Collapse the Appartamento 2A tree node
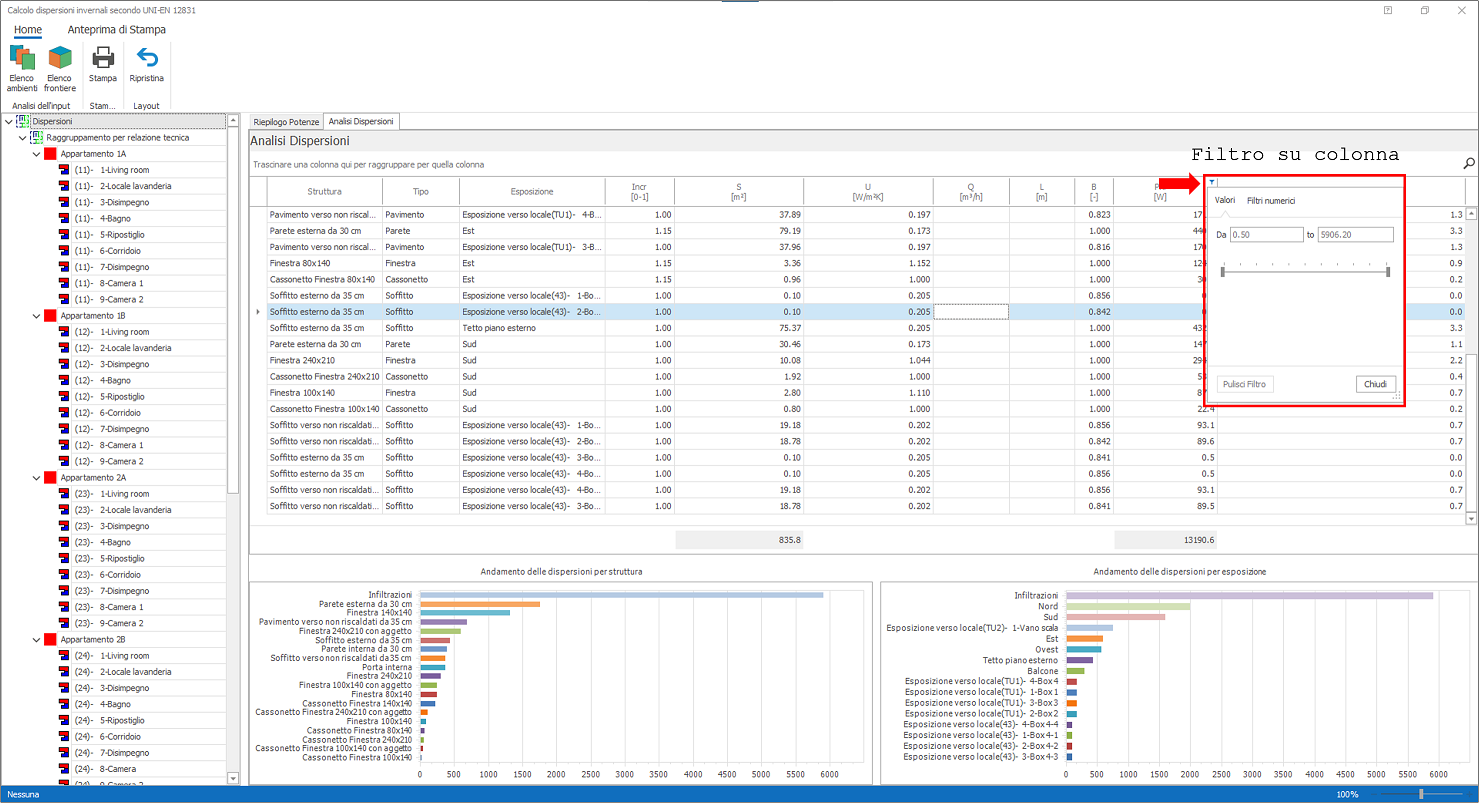Viewport: 1479px width, 803px height. click(36, 478)
